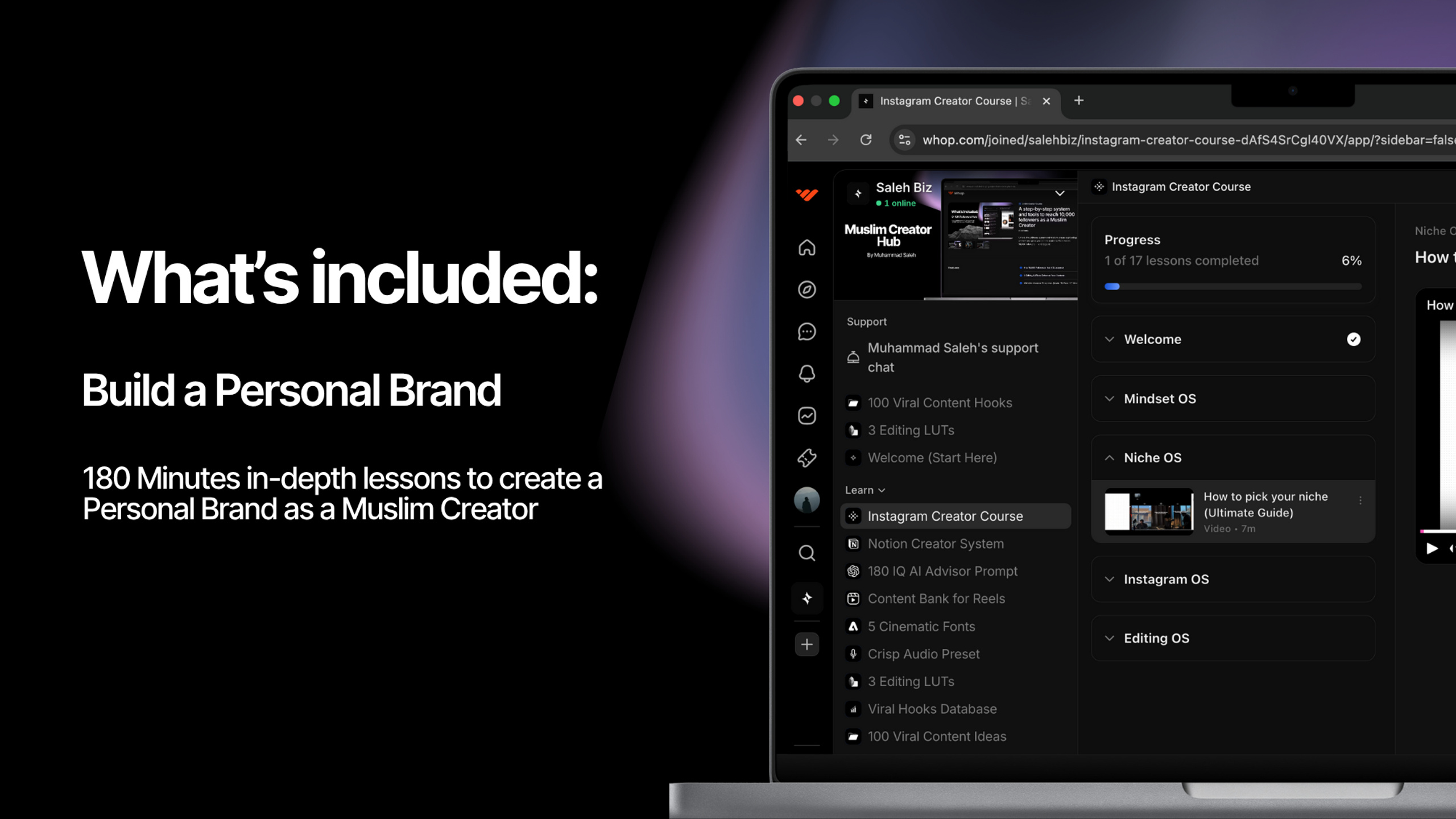Click the Whop logo icon

click(x=806, y=195)
